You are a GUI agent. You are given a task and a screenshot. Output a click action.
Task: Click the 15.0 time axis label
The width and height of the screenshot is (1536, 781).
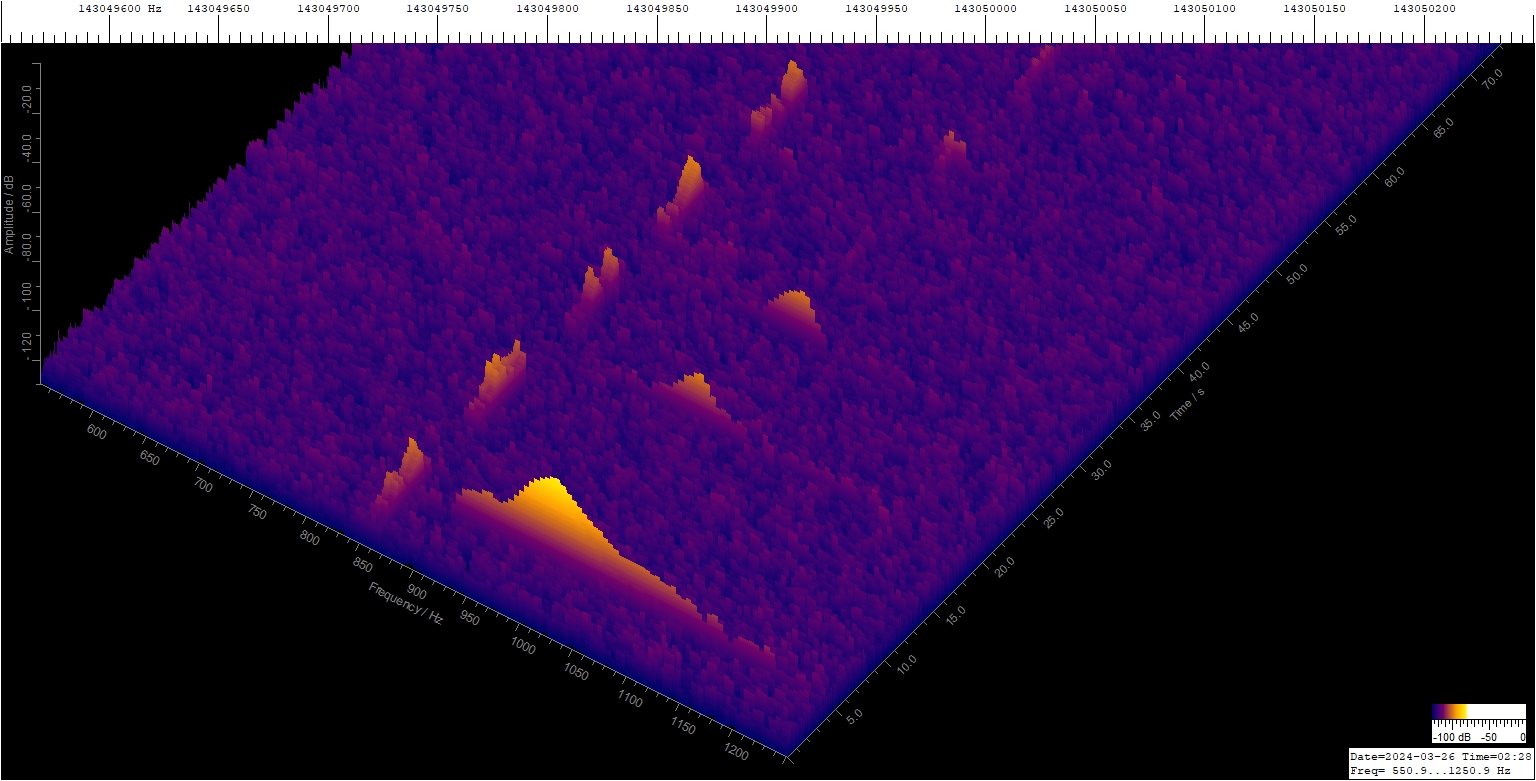pyautogui.click(x=955, y=617)
